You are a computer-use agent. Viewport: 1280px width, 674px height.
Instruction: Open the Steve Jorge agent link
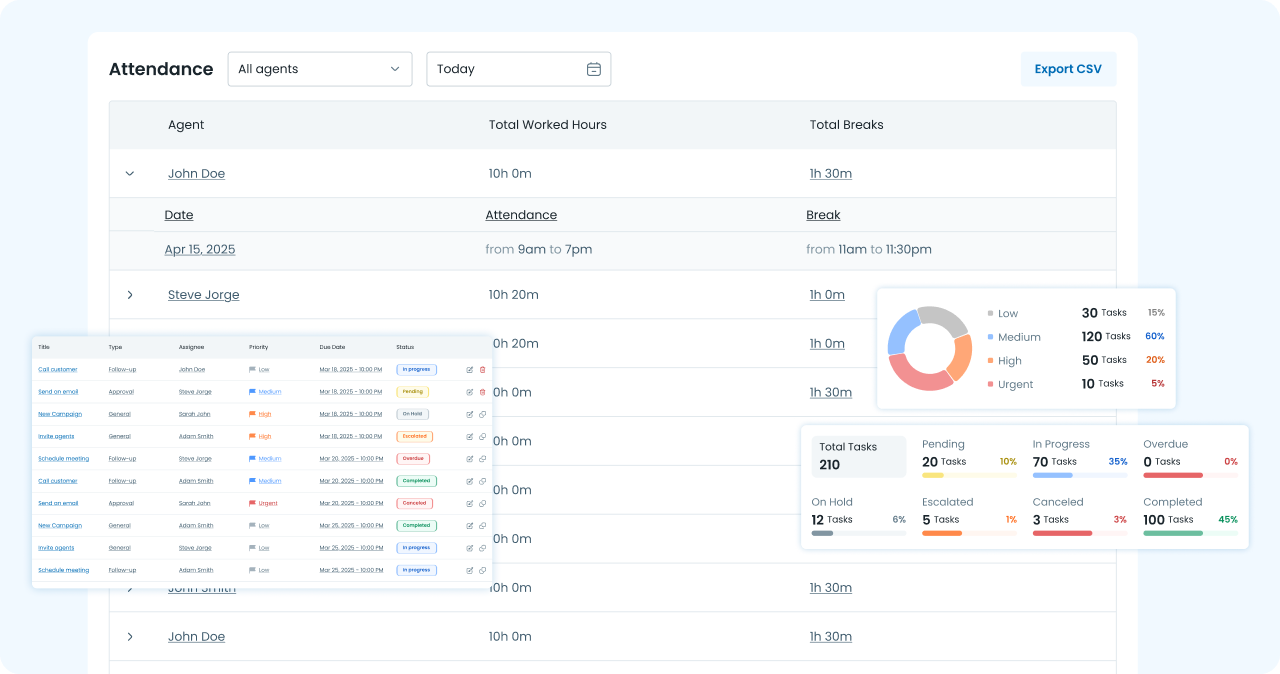203,295
